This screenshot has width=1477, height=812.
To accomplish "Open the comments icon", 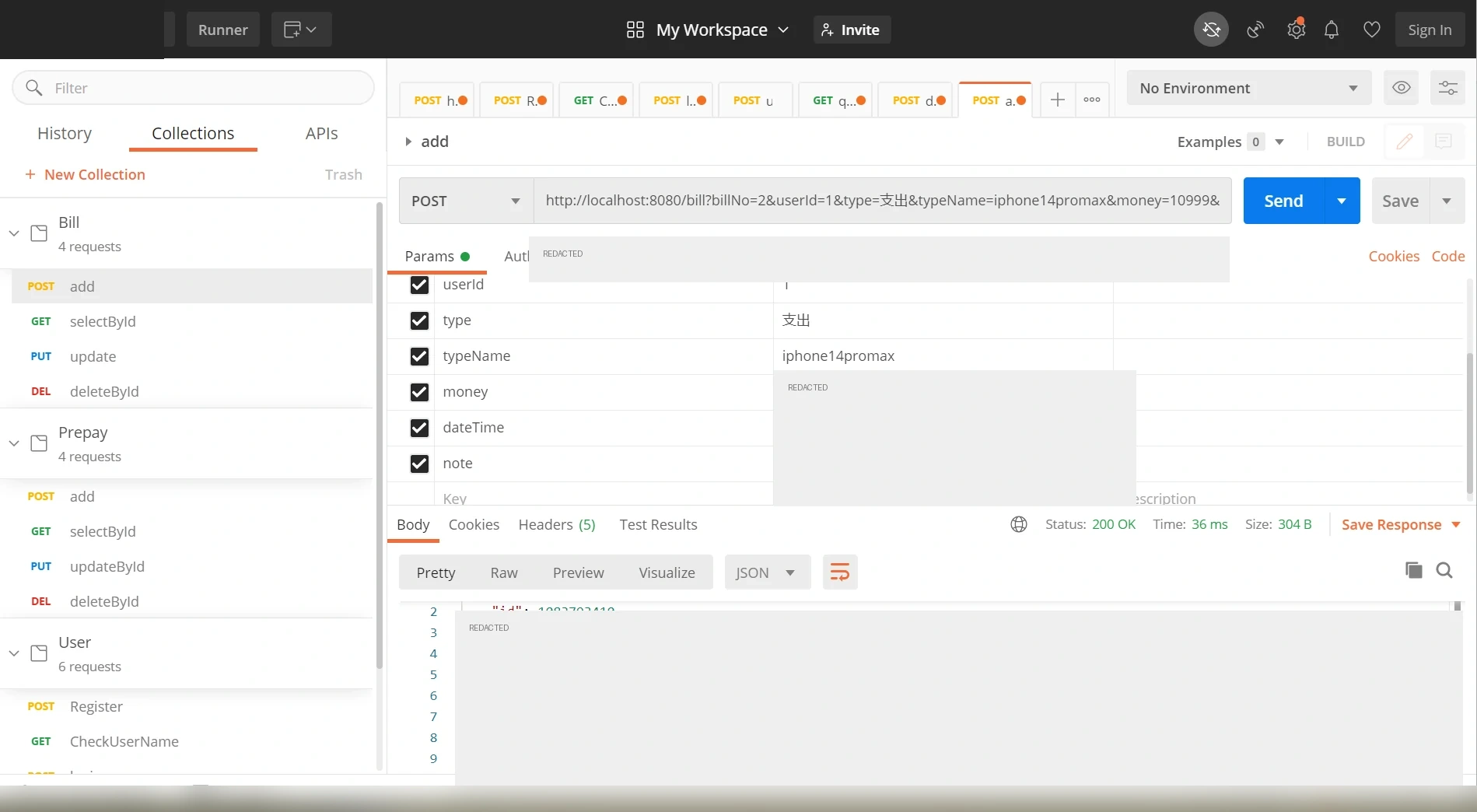I will coord(1444,142).
